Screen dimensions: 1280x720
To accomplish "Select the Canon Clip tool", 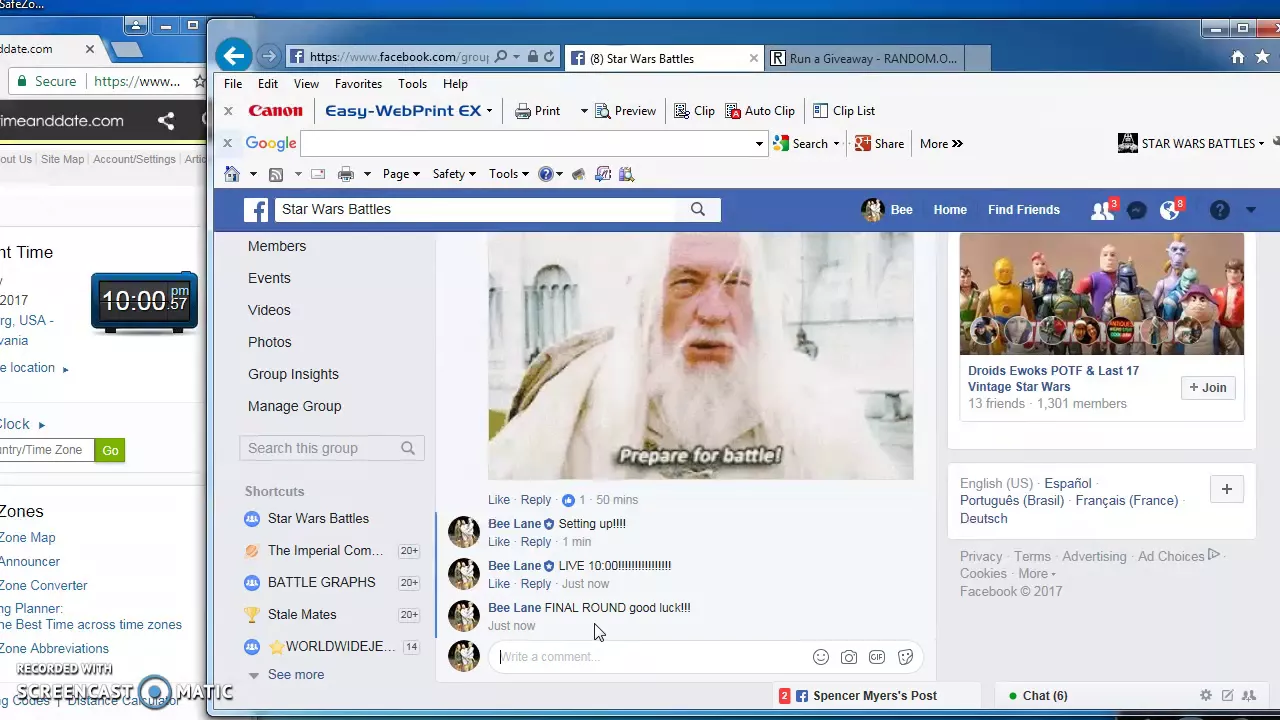I will click(694, 111).
